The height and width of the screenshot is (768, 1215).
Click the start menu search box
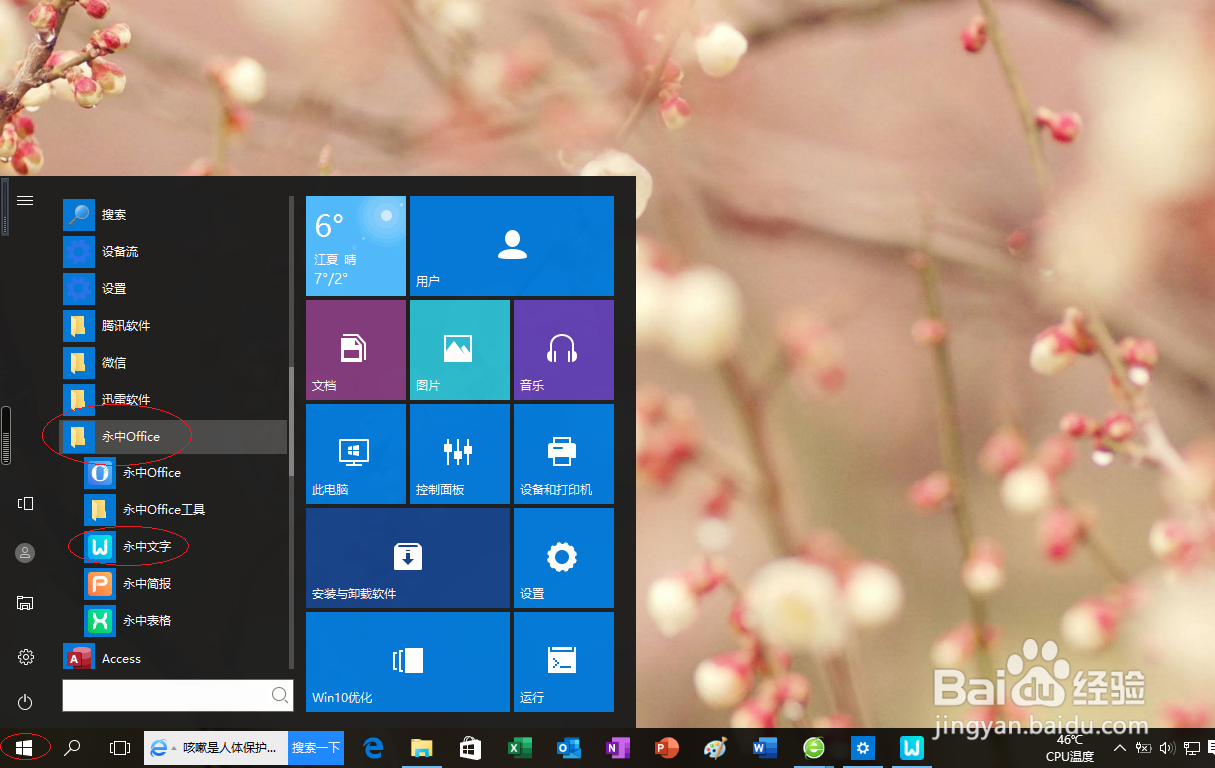pyautogui.click(x=178, y=695)
